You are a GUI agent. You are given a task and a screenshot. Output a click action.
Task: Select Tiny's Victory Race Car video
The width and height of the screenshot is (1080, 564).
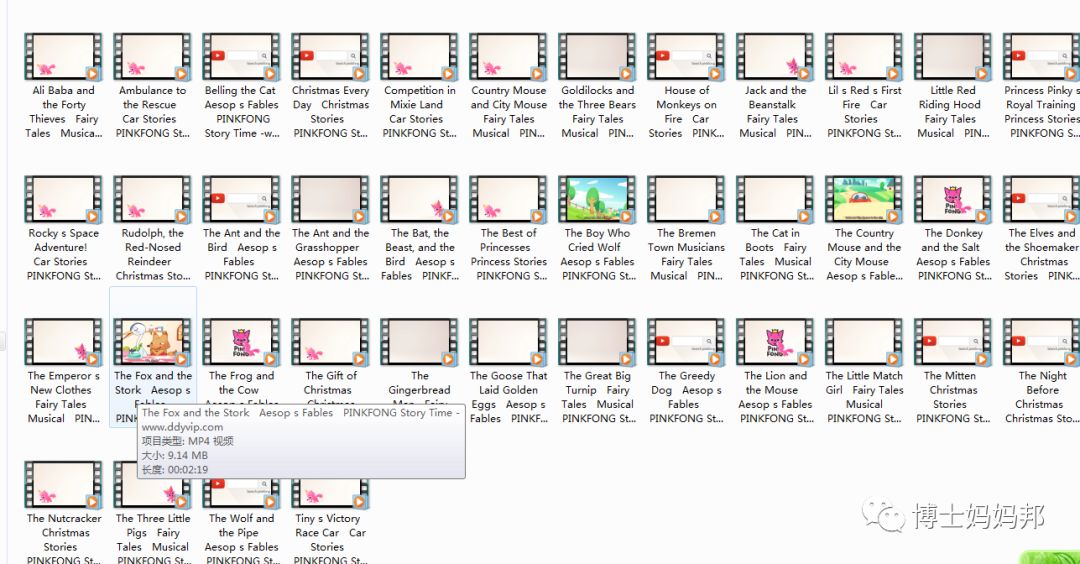(x=330, y=493)
